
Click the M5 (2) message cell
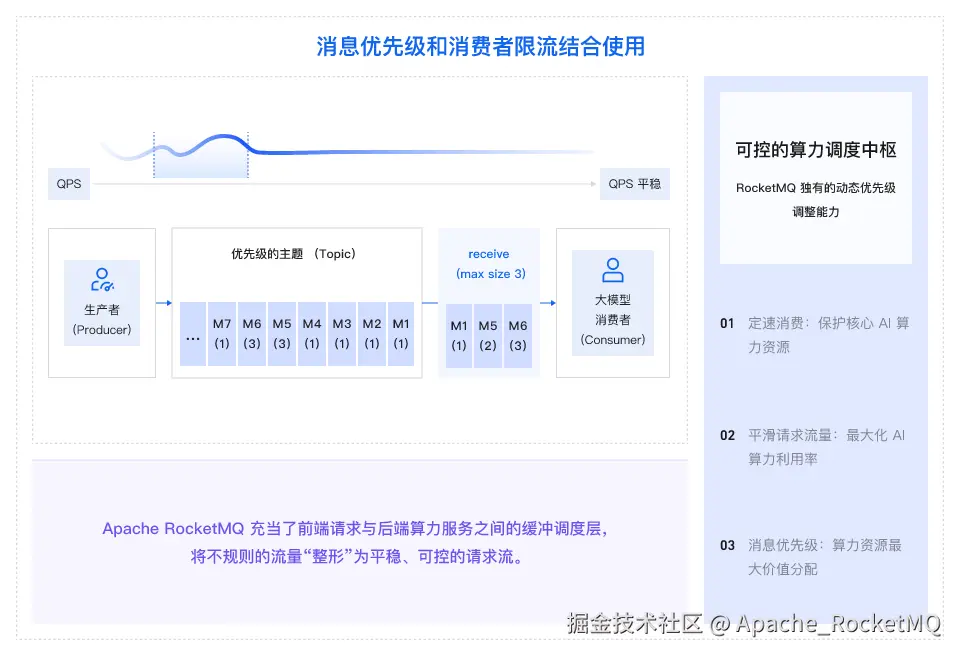pyautogui.click(x=488, y=336)
